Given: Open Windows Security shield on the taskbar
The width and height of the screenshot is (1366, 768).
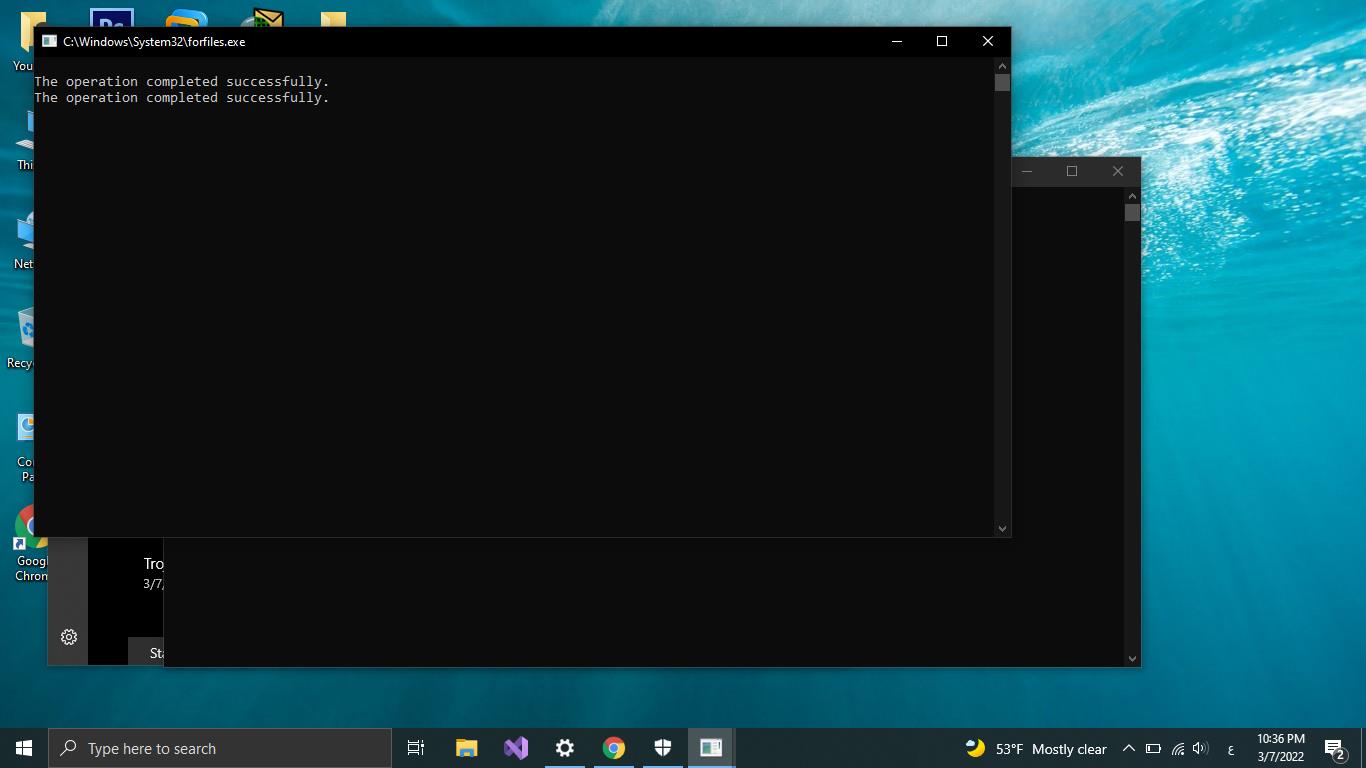Looking at the screenshot, I should pos(662,748).
